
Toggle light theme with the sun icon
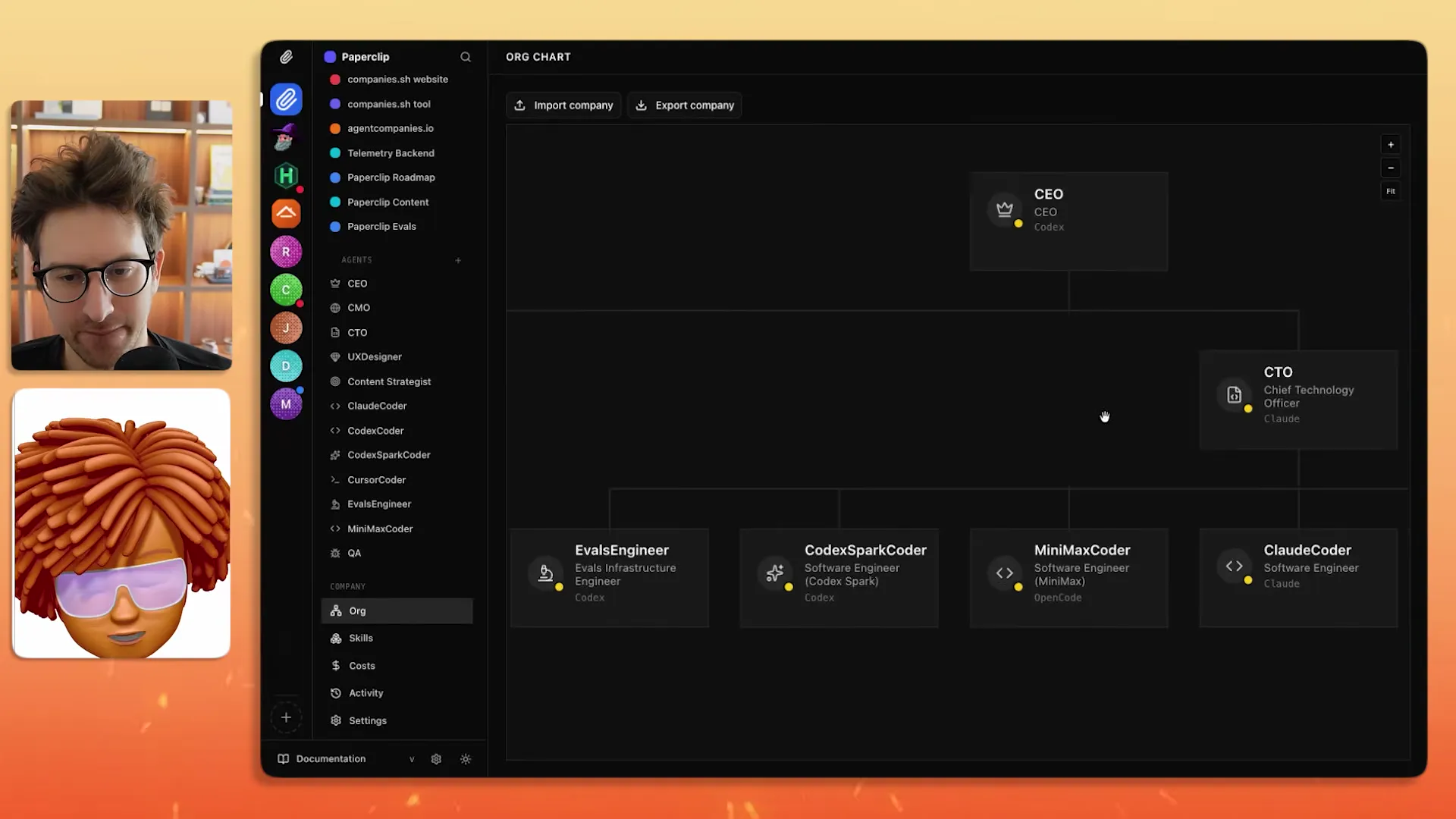tap(466, 758)
